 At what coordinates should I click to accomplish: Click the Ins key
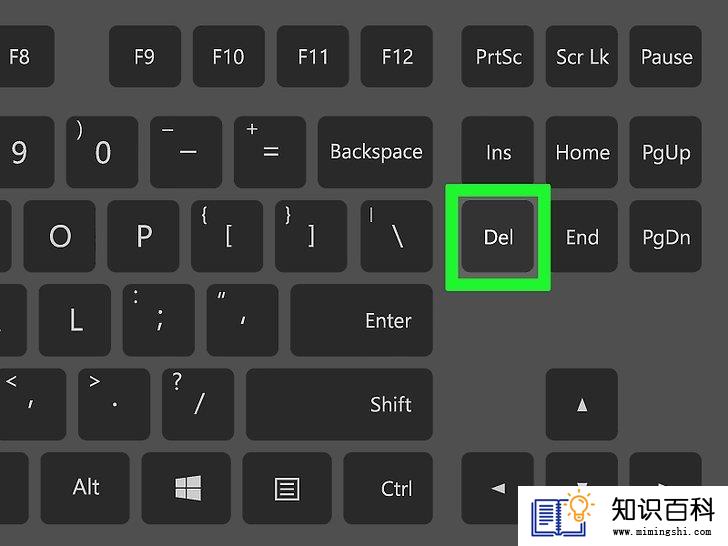pos(498,152)
